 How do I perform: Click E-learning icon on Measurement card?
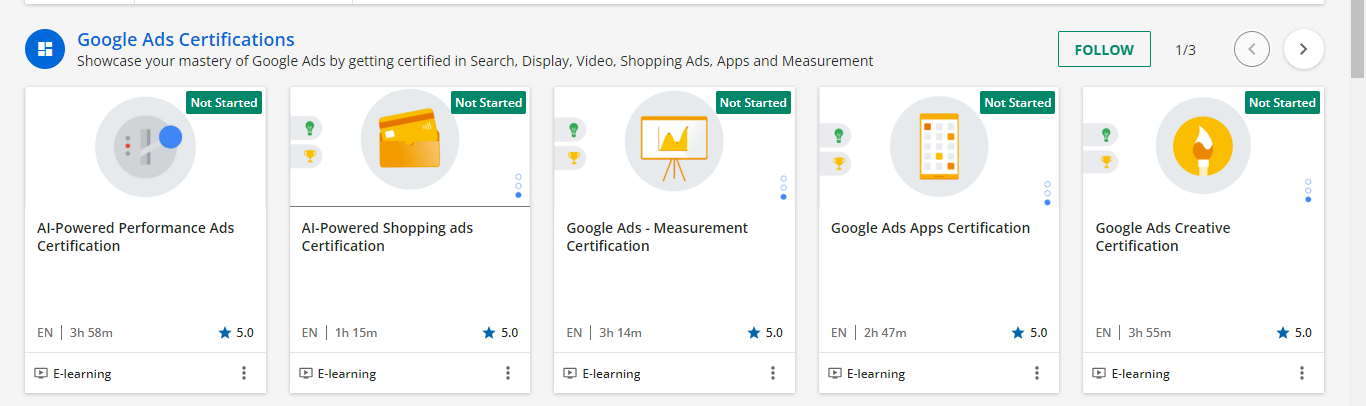pyautogui.click(x=570, y=373)
